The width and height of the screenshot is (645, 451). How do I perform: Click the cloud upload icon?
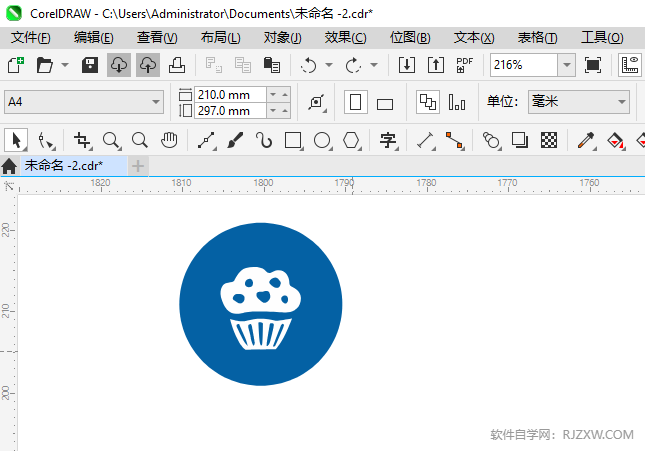[x=148, y=65]
